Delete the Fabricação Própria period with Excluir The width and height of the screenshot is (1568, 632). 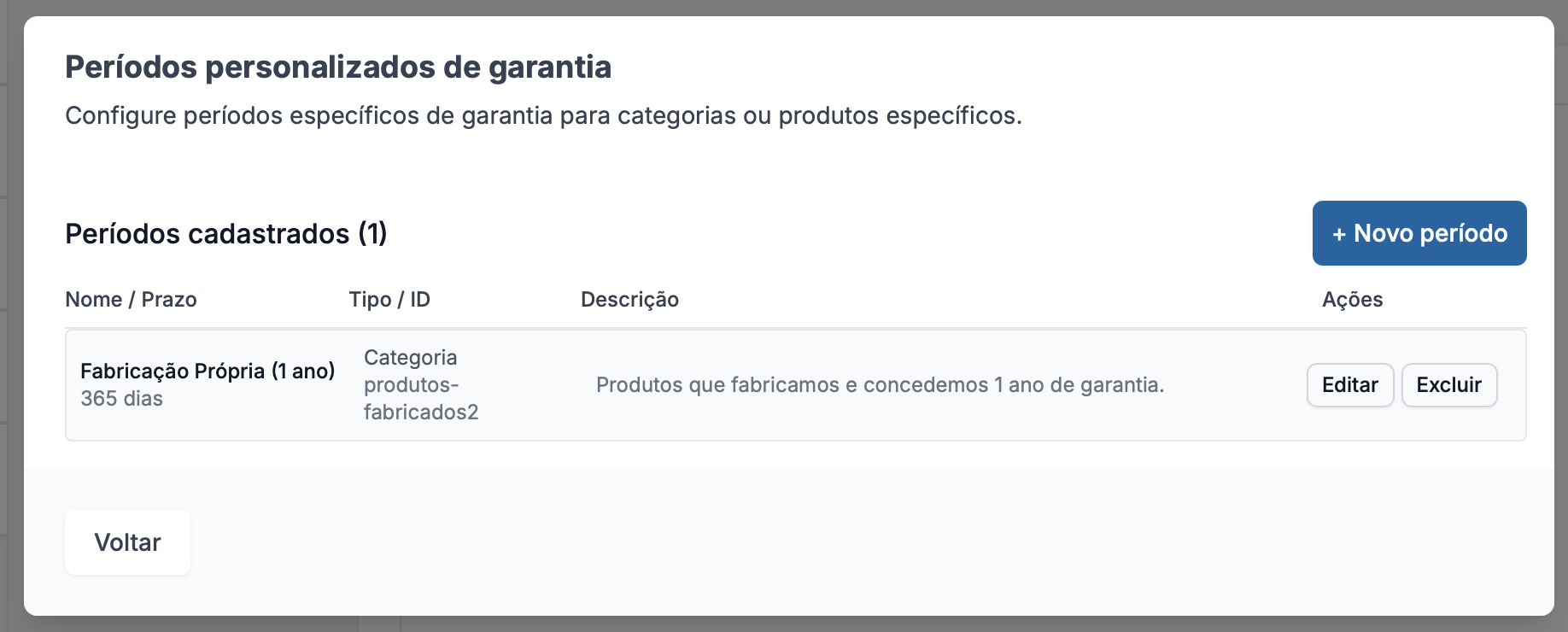(1449, 385)
